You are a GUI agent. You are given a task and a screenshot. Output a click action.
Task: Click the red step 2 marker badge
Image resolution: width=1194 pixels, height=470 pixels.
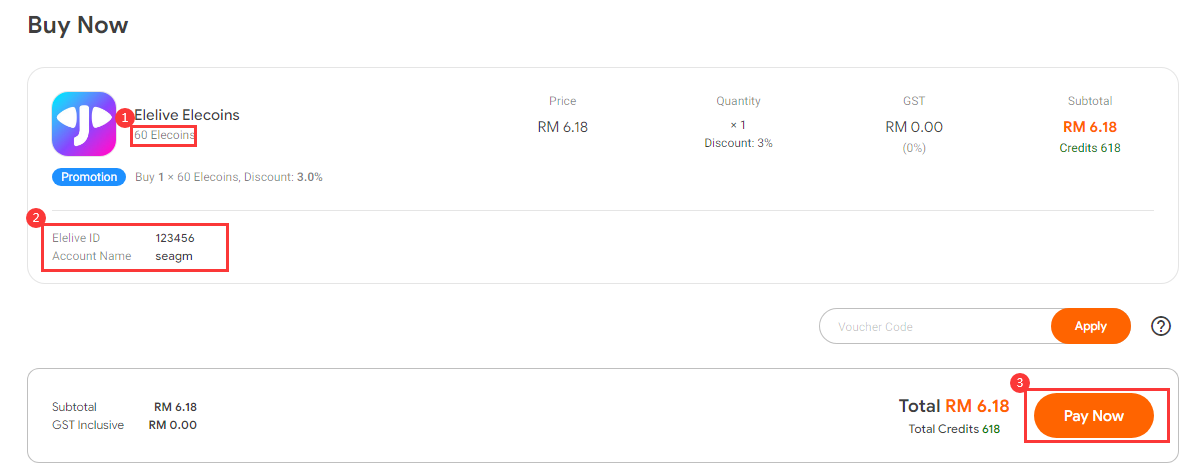(x=35, y=218)
